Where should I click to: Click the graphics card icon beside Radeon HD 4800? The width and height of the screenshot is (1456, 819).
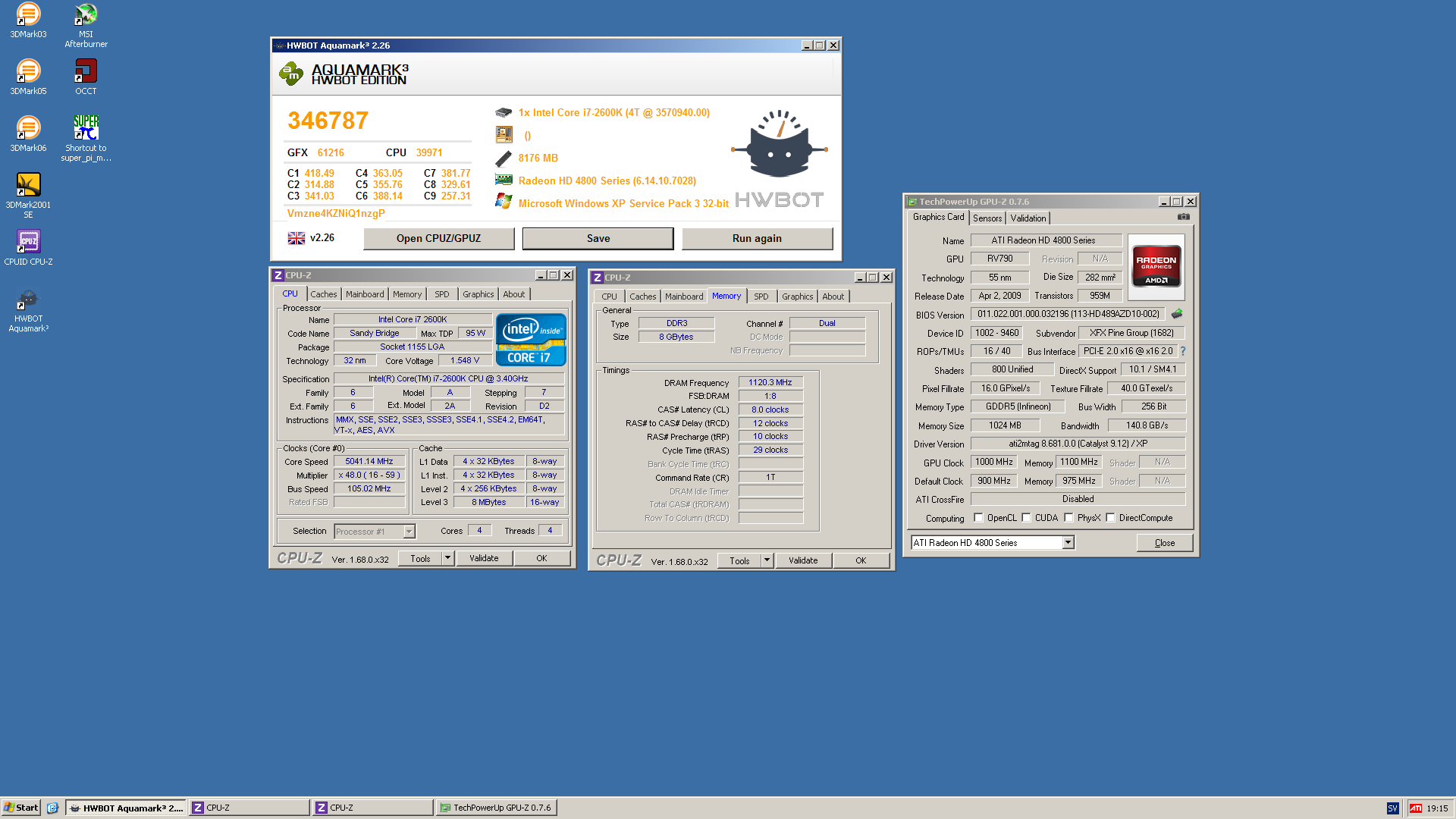(504, 180)
